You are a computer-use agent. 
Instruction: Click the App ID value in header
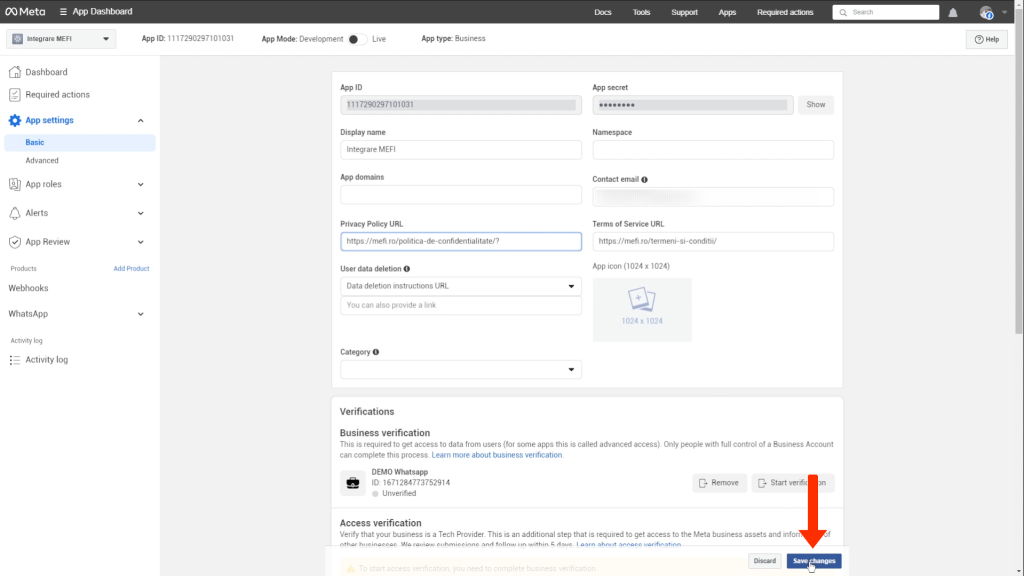[200, 39]
